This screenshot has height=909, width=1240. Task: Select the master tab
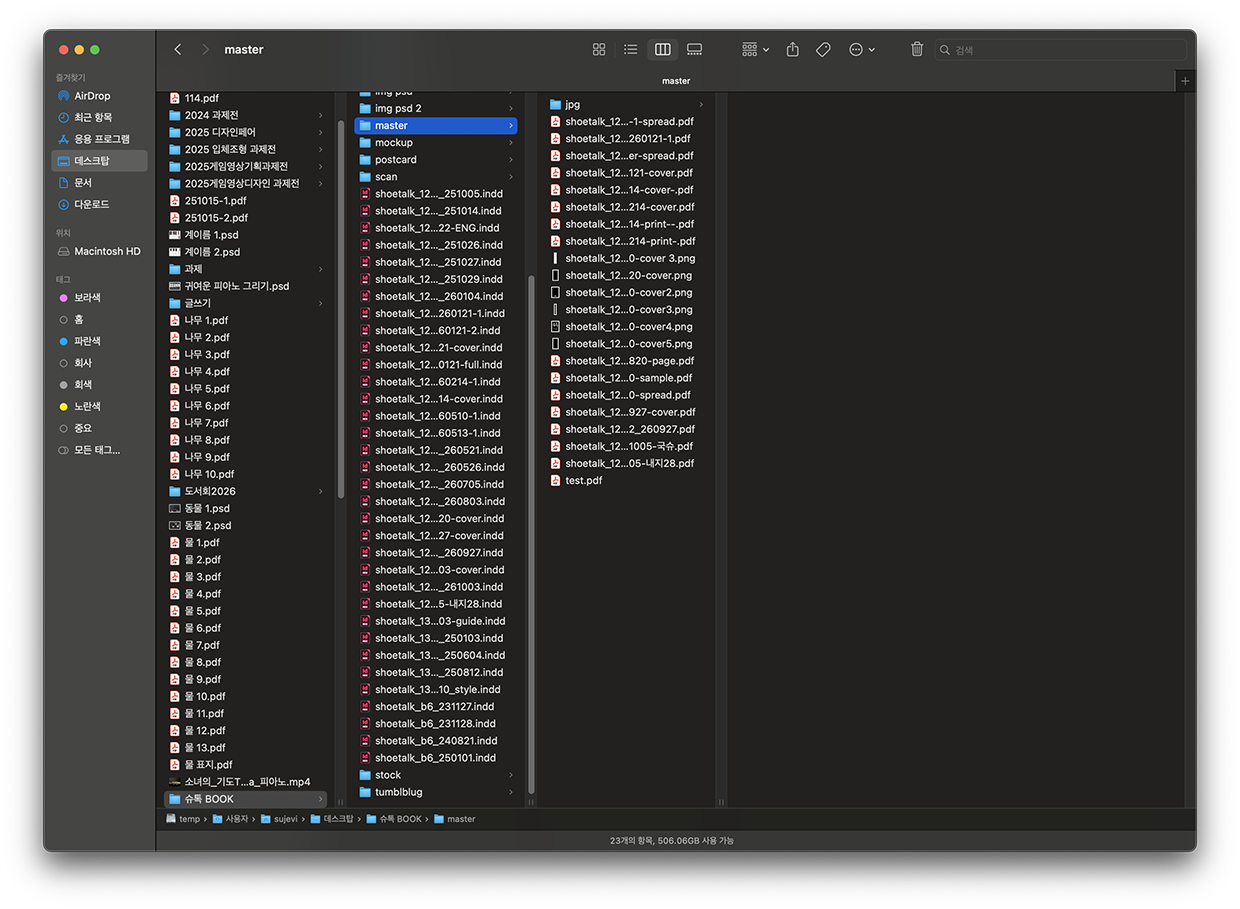tap(676, 80)
